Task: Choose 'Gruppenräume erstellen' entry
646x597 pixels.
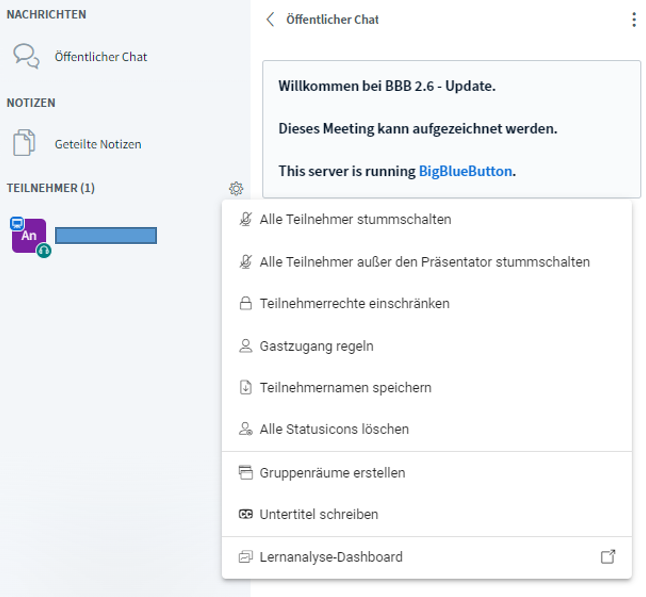Action: 427,473
